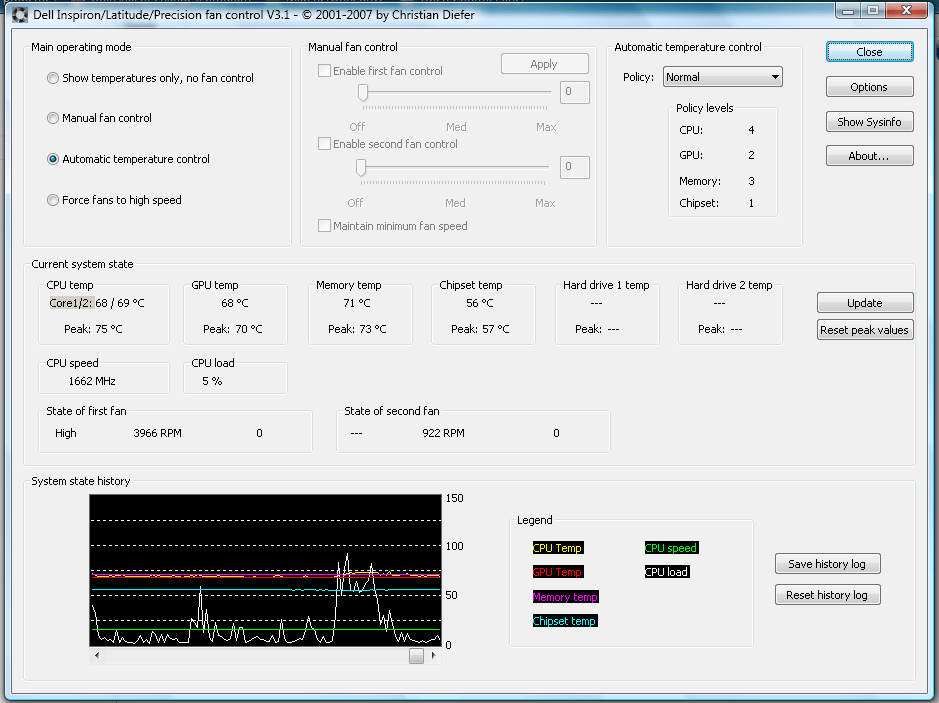Update the current system state readings
The image size is (939, 703).
pos(864,302)
